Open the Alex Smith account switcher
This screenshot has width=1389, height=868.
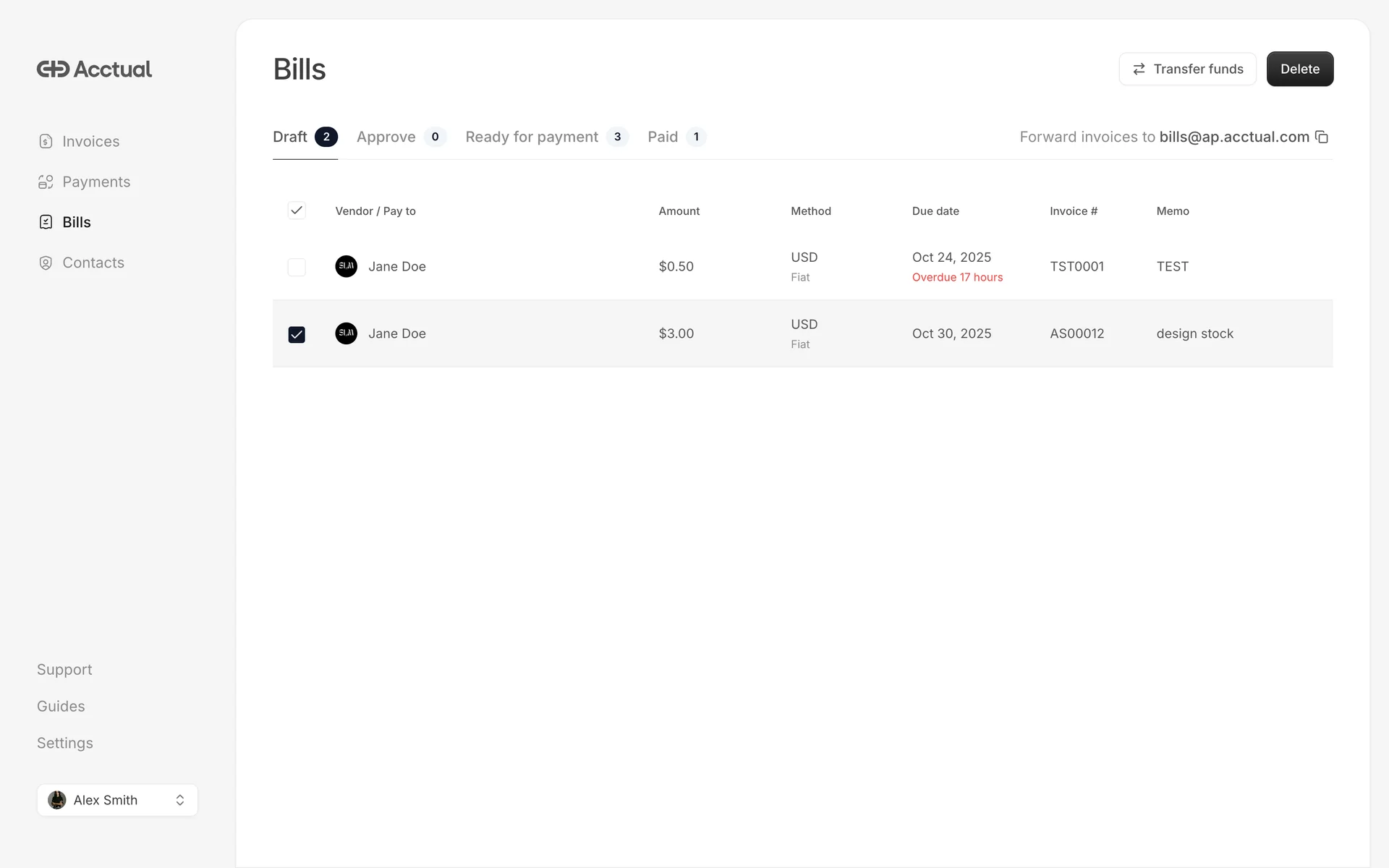(x=106, y=800)
